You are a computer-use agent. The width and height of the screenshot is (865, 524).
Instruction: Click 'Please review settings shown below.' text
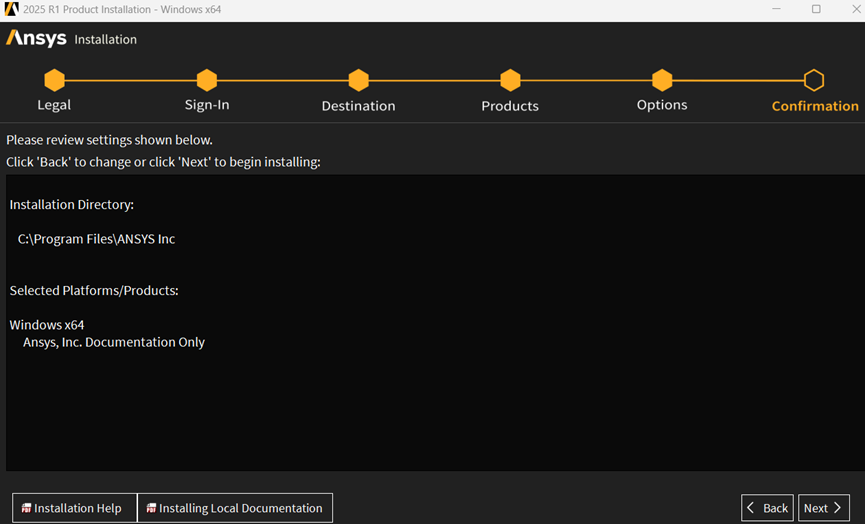pyautogui.click(x=109, y=140)
